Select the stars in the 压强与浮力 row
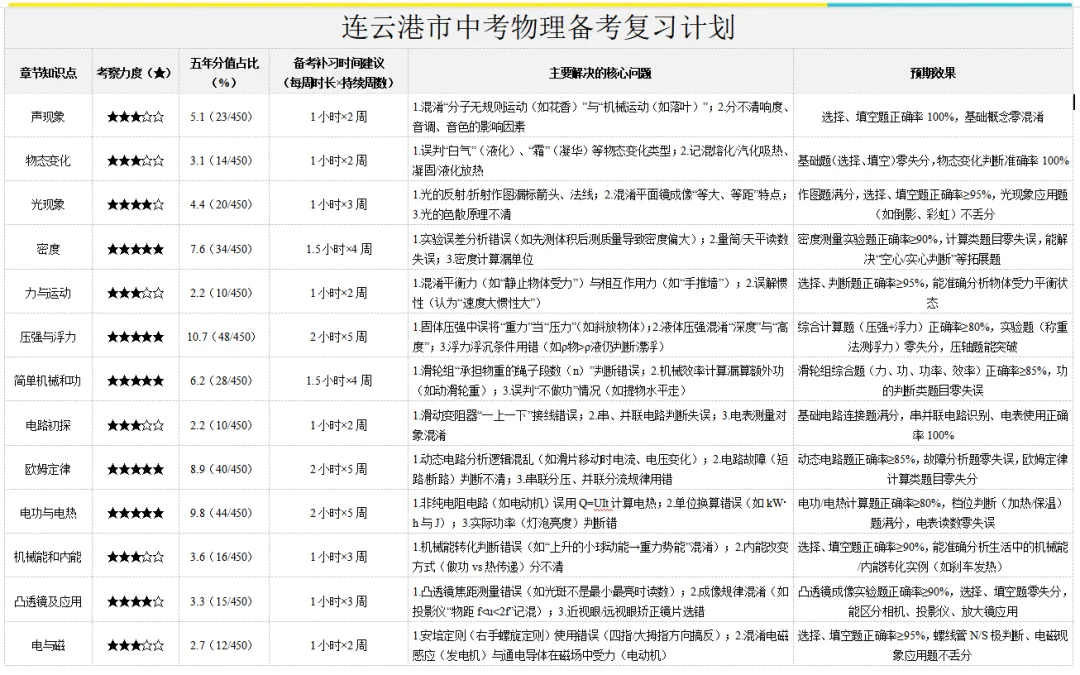 [133, 337]
